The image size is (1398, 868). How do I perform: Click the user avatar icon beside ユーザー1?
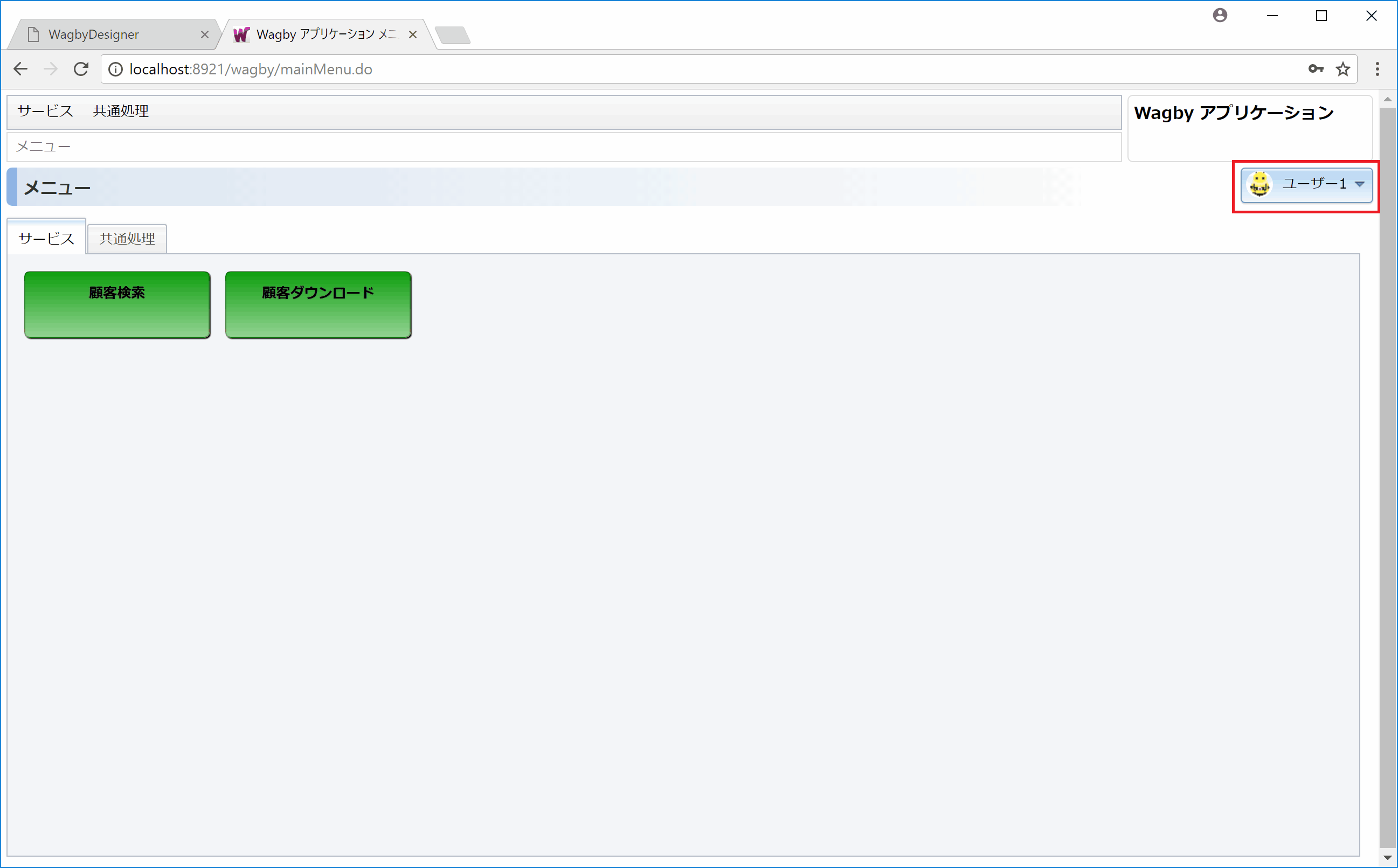tap(1259, 184)
